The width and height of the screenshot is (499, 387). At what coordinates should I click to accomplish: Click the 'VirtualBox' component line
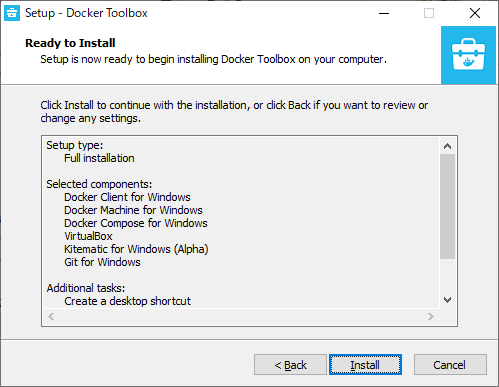88,236
